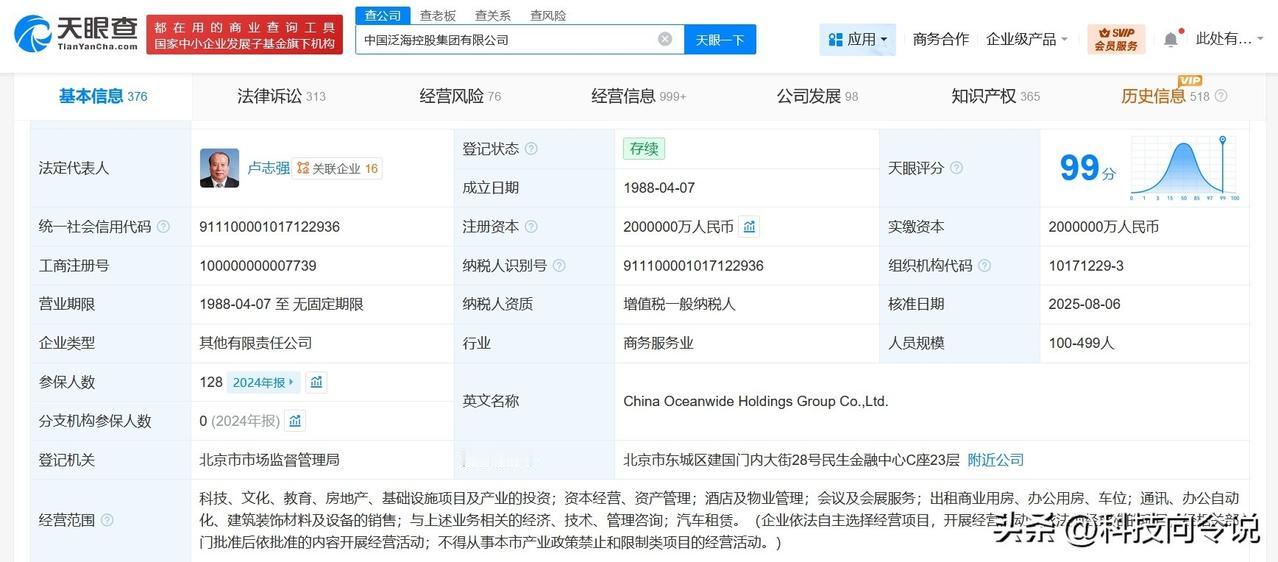Expand the 企业级产品 dropdown
The width and height of the screenshot is (1278, 562).
(1026, 39)
